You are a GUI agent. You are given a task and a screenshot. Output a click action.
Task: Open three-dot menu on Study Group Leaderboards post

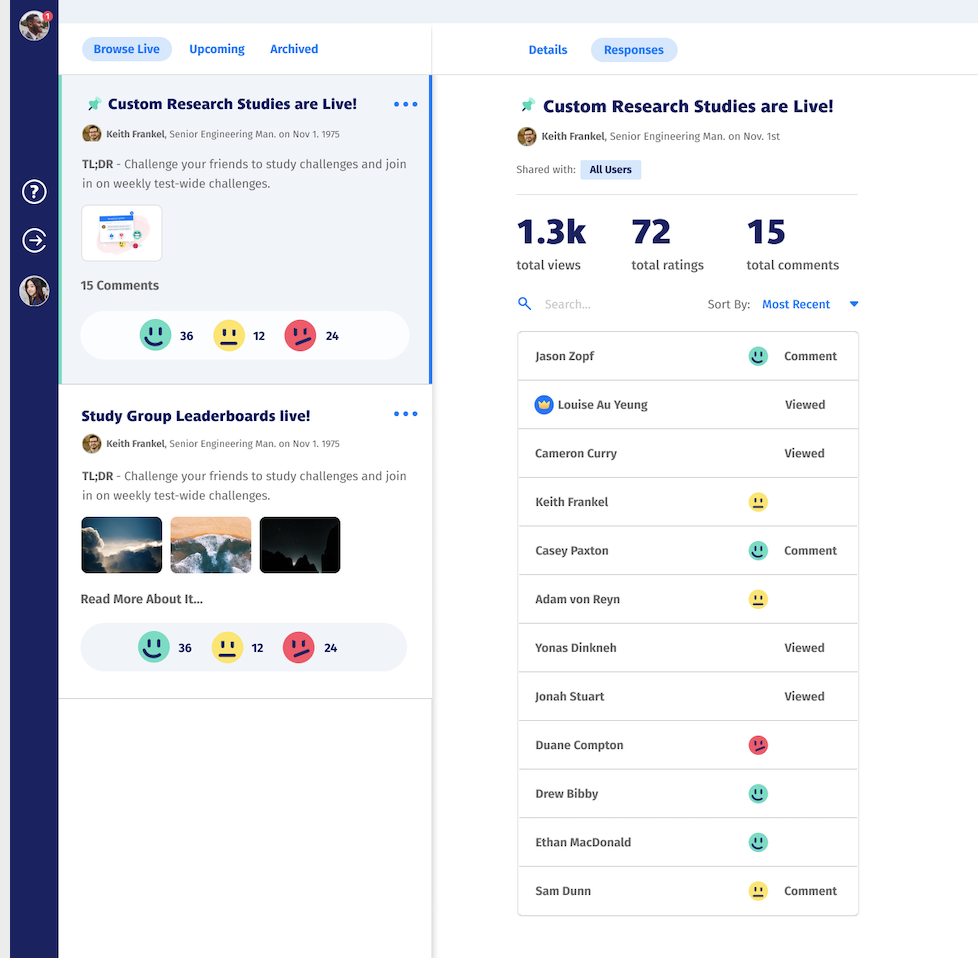(405, 414)
